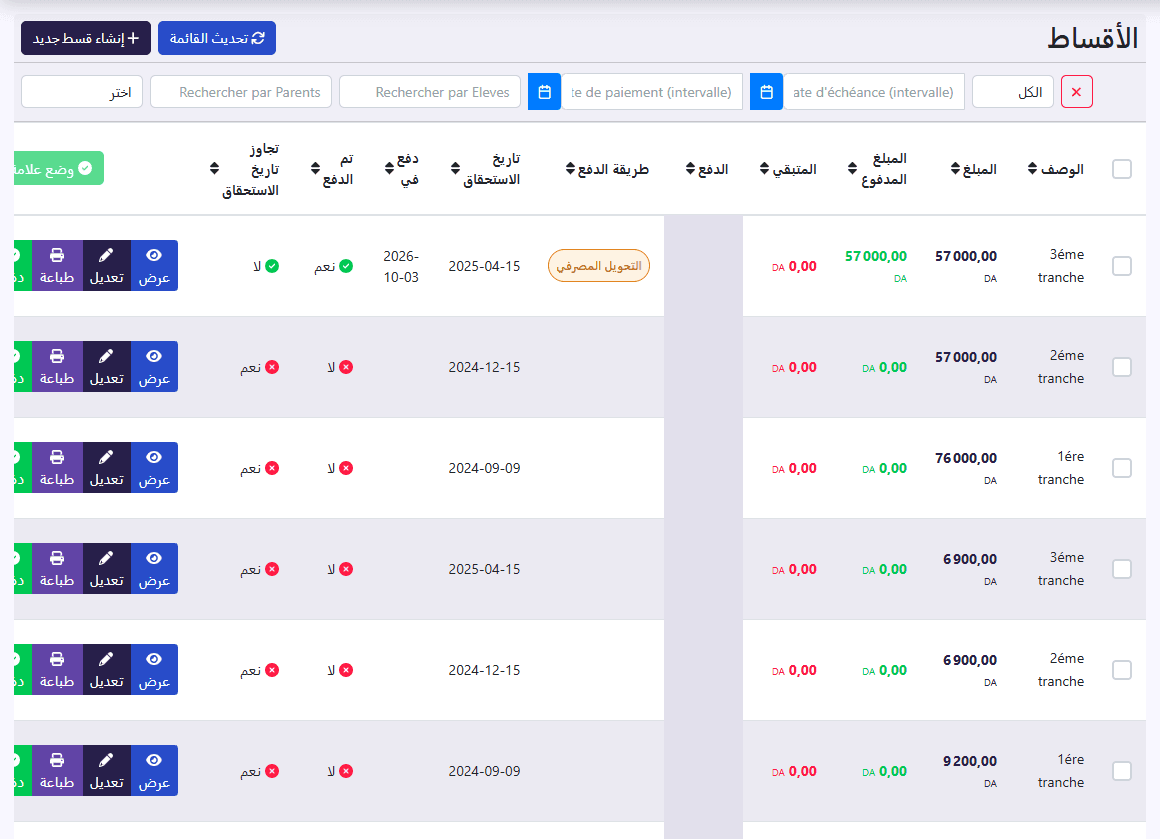
Task: Click the green وضع علامة button
Action: click(58, 169)
